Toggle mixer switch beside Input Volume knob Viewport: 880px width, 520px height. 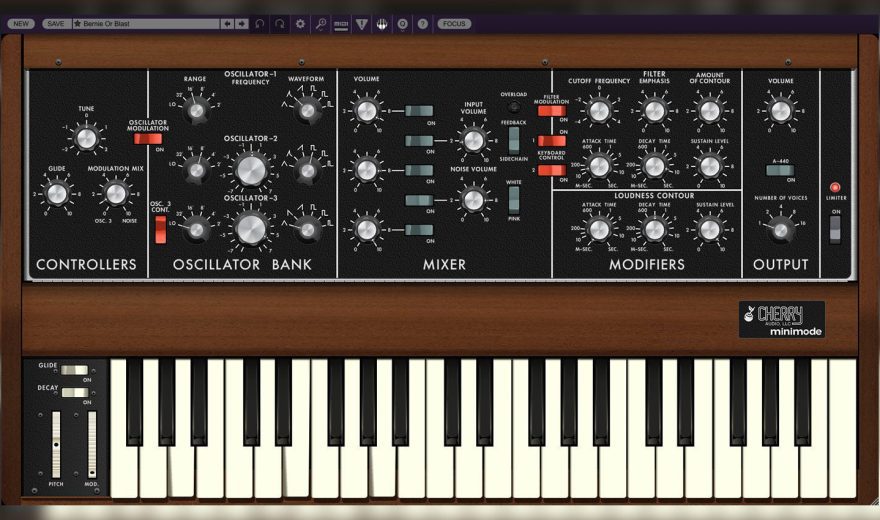click(419, 141)
